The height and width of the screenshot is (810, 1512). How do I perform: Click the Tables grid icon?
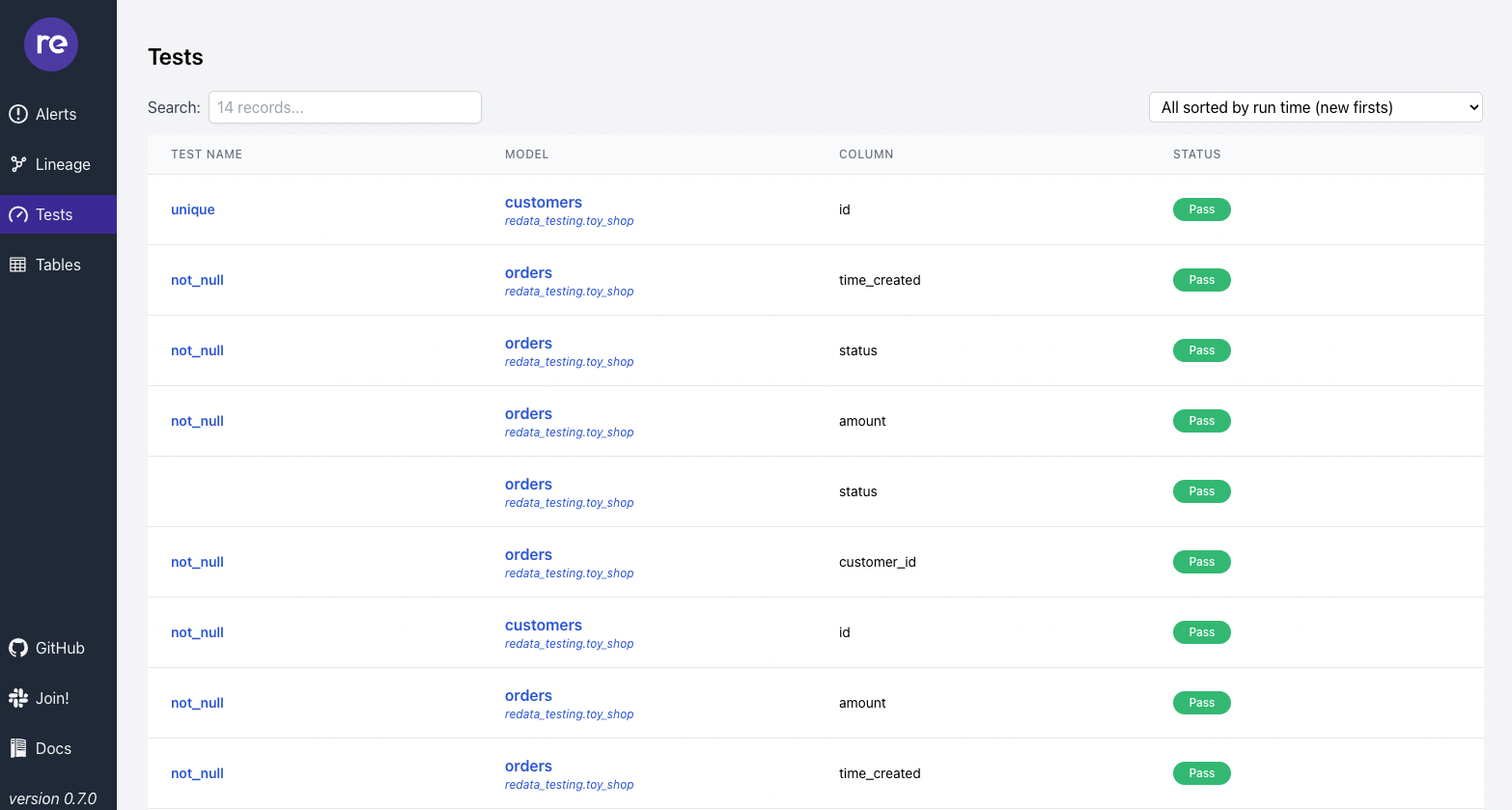point(18,265)
